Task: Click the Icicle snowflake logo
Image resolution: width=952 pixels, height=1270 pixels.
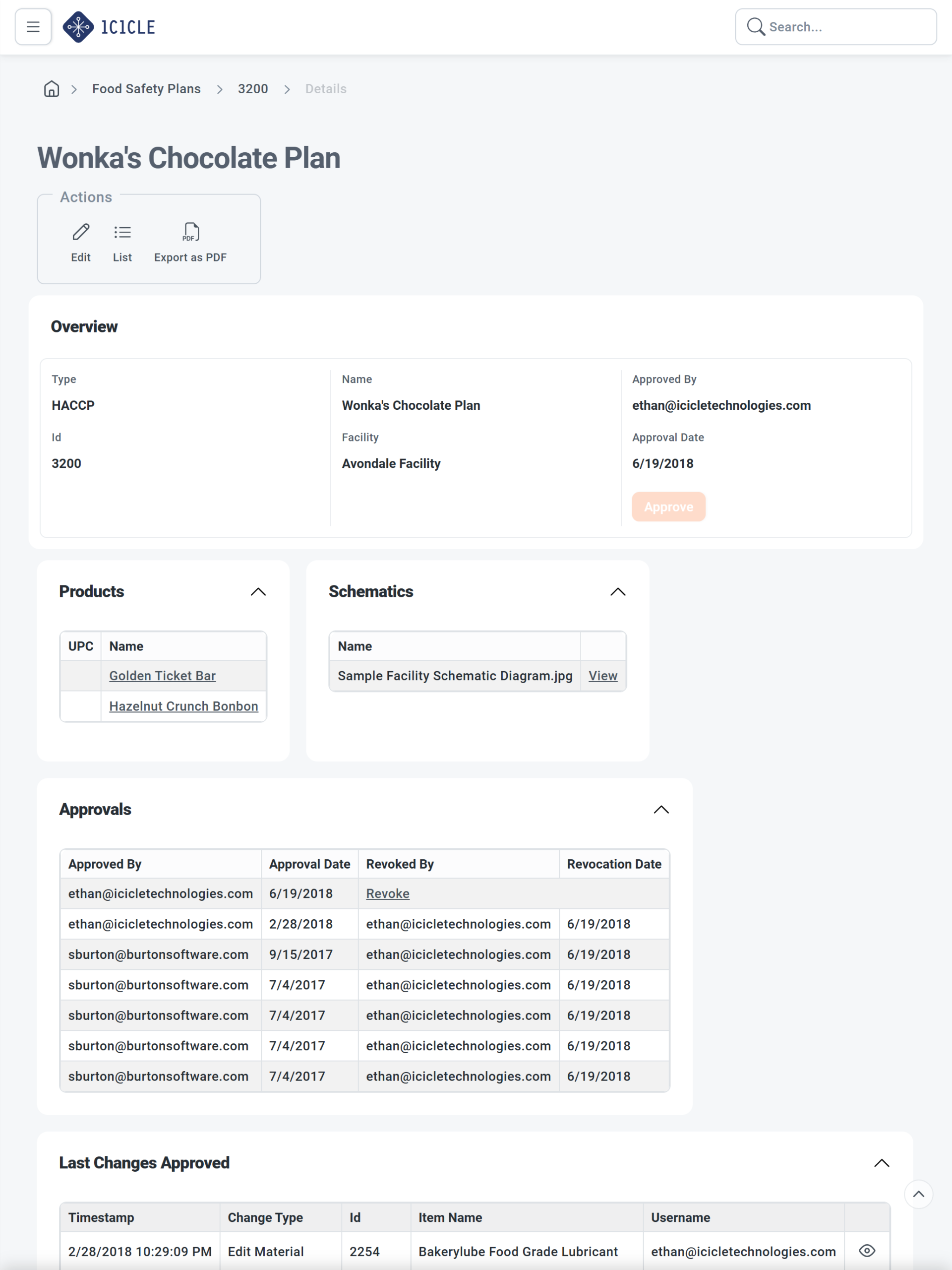Action: [x=78, y=27]
